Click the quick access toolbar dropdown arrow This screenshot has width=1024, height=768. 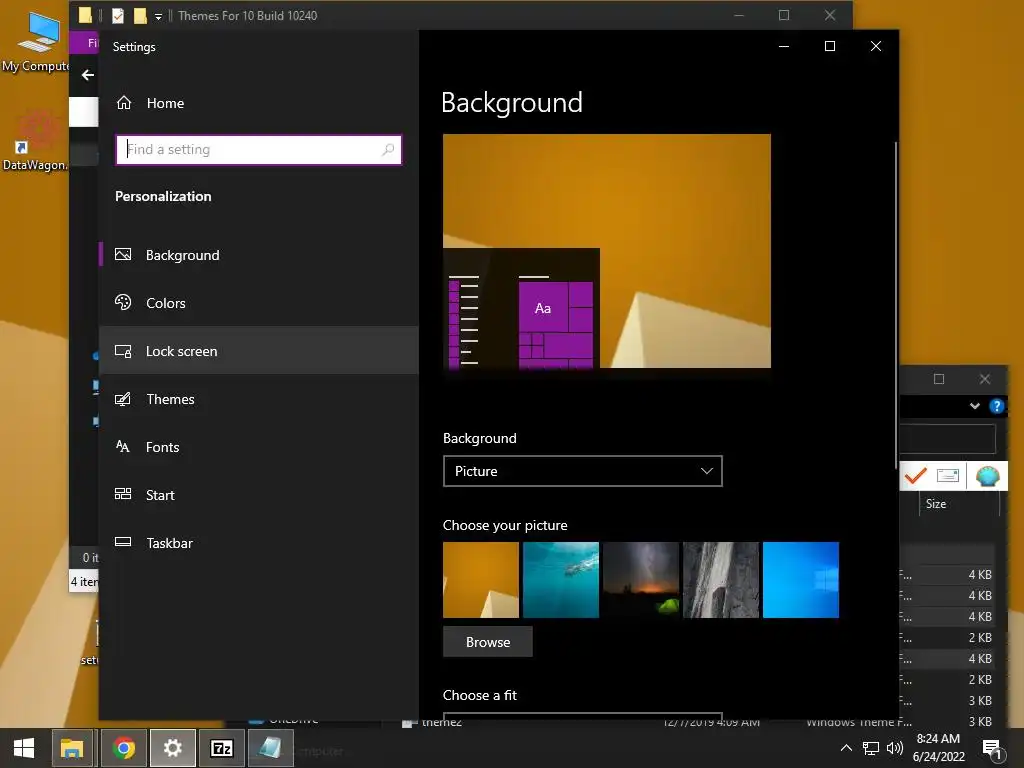coord(158,17)
